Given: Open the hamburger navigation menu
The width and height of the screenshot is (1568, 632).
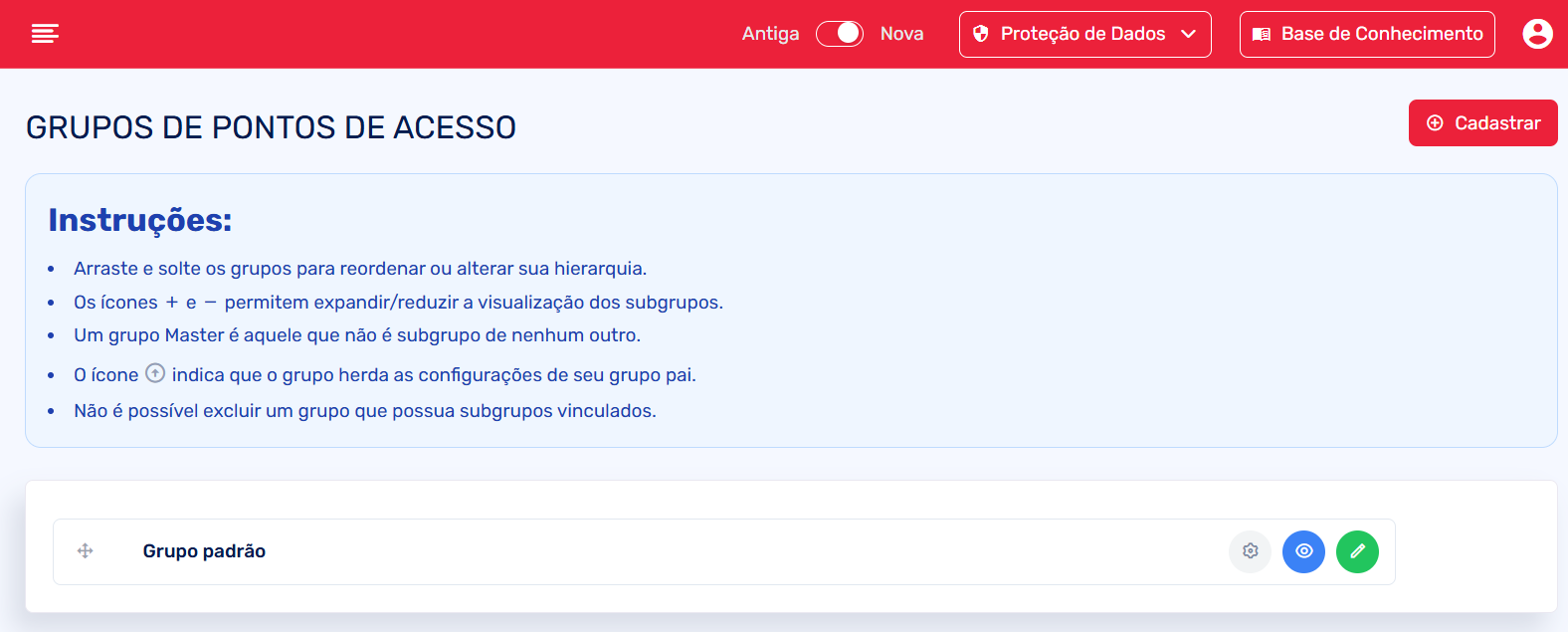Looking at the screenshot, I should tap(45, 34).
